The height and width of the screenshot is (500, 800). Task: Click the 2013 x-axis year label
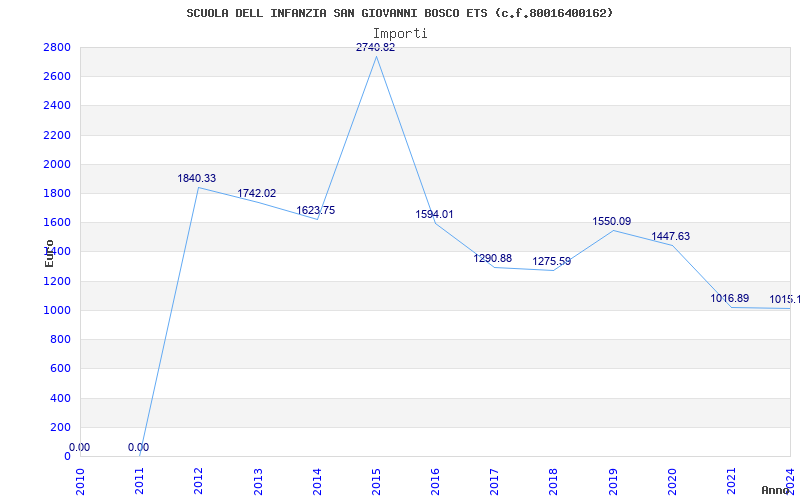(x=258, y=482)
